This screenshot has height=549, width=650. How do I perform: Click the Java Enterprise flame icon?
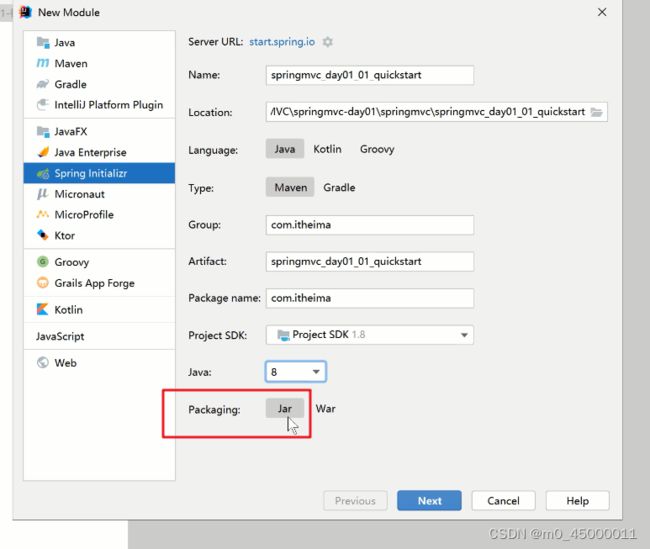coord(43,152)
